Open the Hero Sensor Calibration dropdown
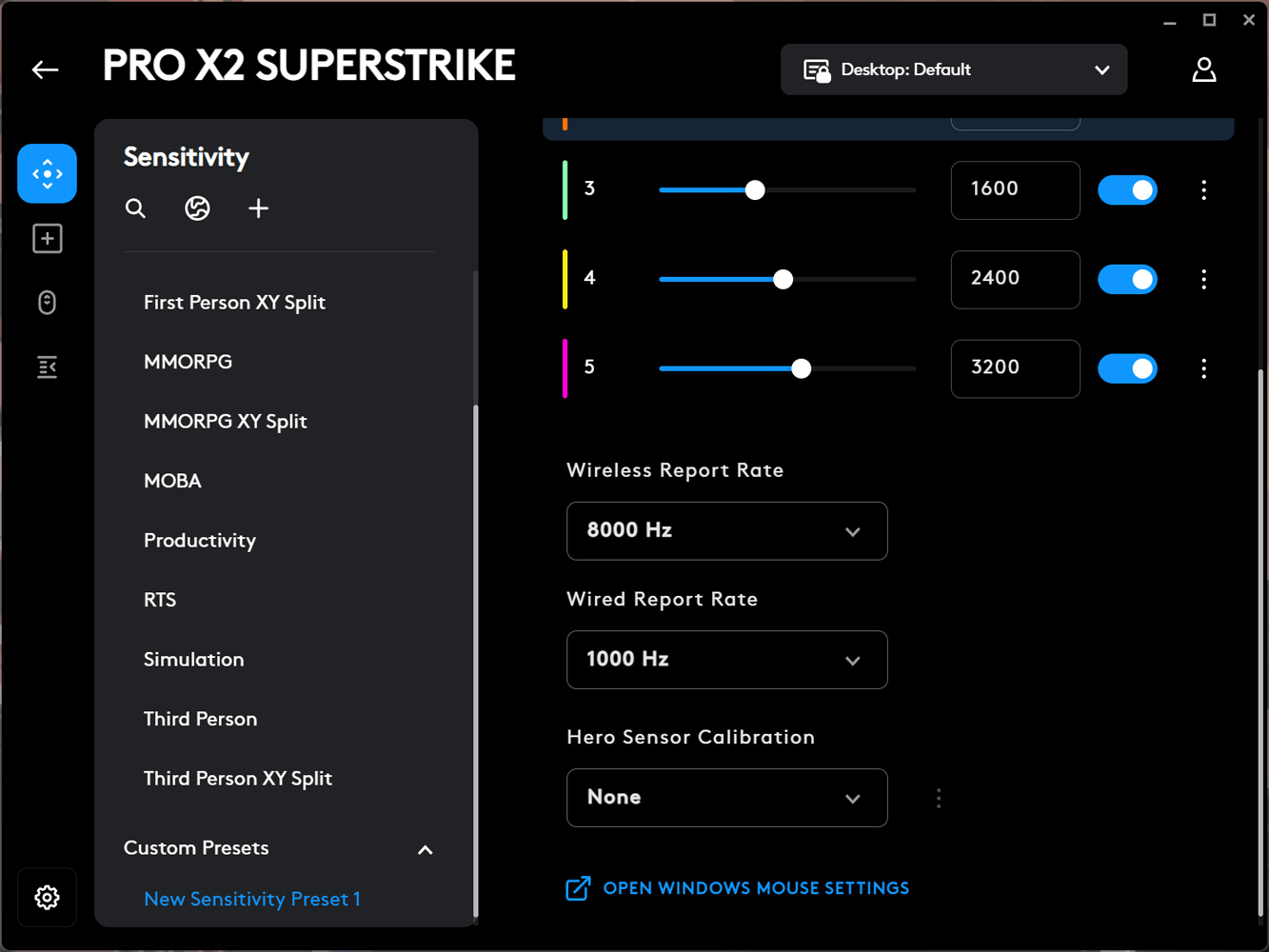1269x952 pixels. click(726, 798)
